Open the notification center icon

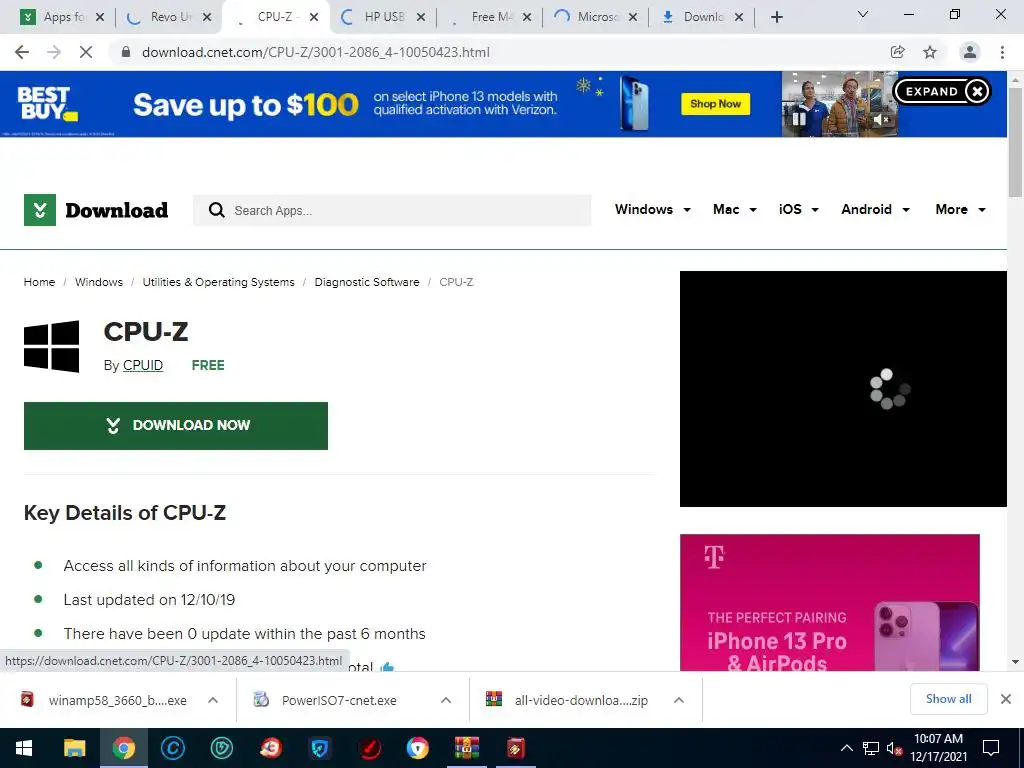coord(991,748)
